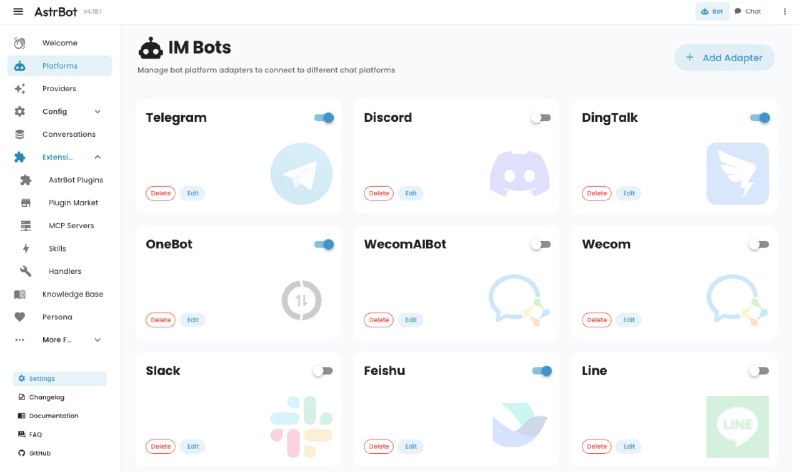800x472 pixels.
Task: Click the Telegram paper plane logo
Action: [x=302, y=173]
